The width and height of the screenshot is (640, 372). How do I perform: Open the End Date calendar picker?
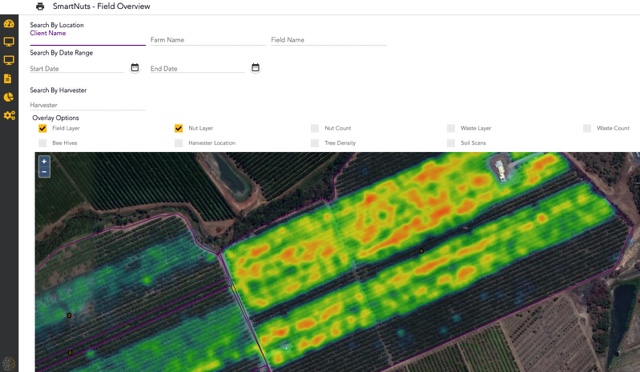(x=256, y=67)
